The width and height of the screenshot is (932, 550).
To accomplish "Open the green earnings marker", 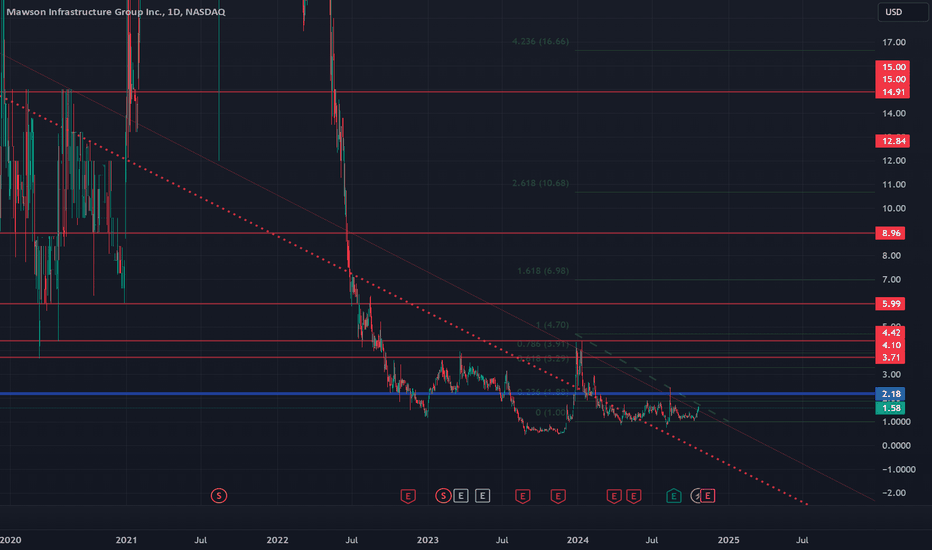I will 673,495.
